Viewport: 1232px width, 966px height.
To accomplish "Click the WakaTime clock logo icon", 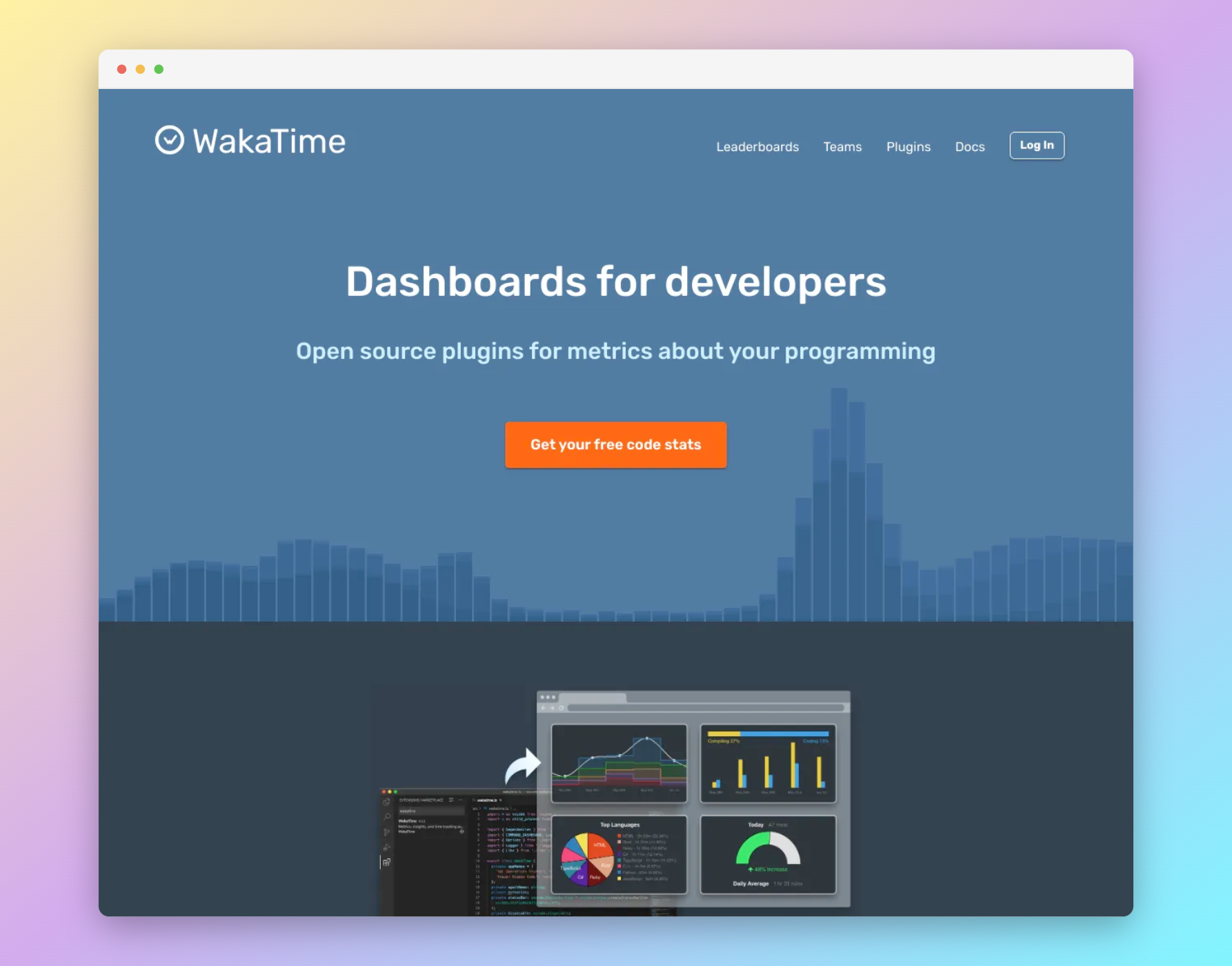I will pyautogui.click(x=169, y=140).
